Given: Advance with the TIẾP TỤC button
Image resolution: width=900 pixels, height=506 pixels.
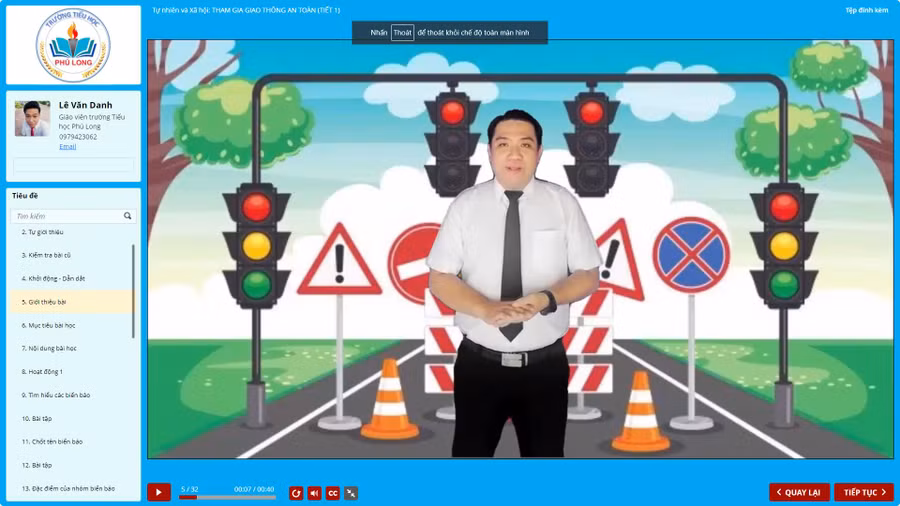Looking at the screenshot, I should click(864, 492).
